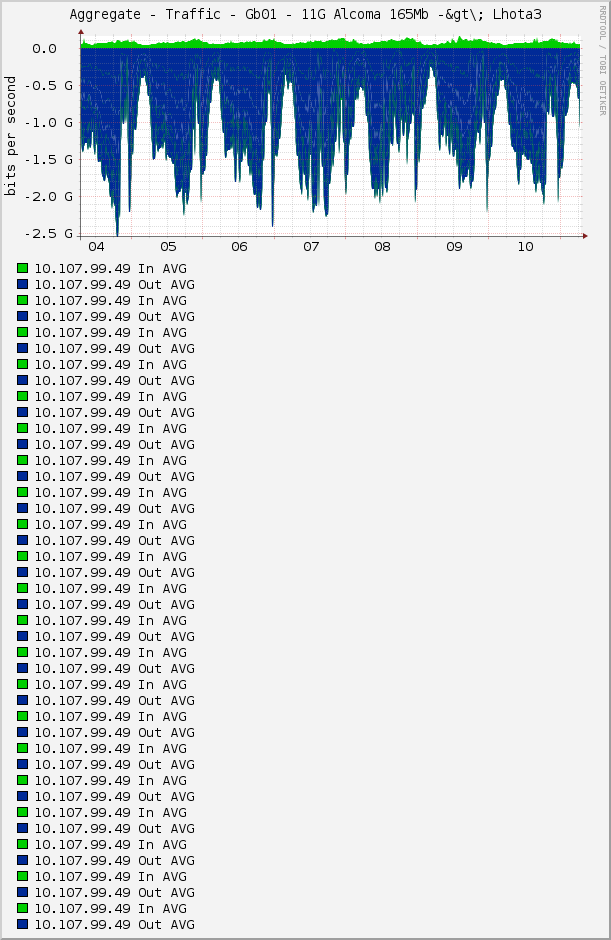Click the -1.0 G vertical axis value
611x940 pixels.
coord(49,123)
